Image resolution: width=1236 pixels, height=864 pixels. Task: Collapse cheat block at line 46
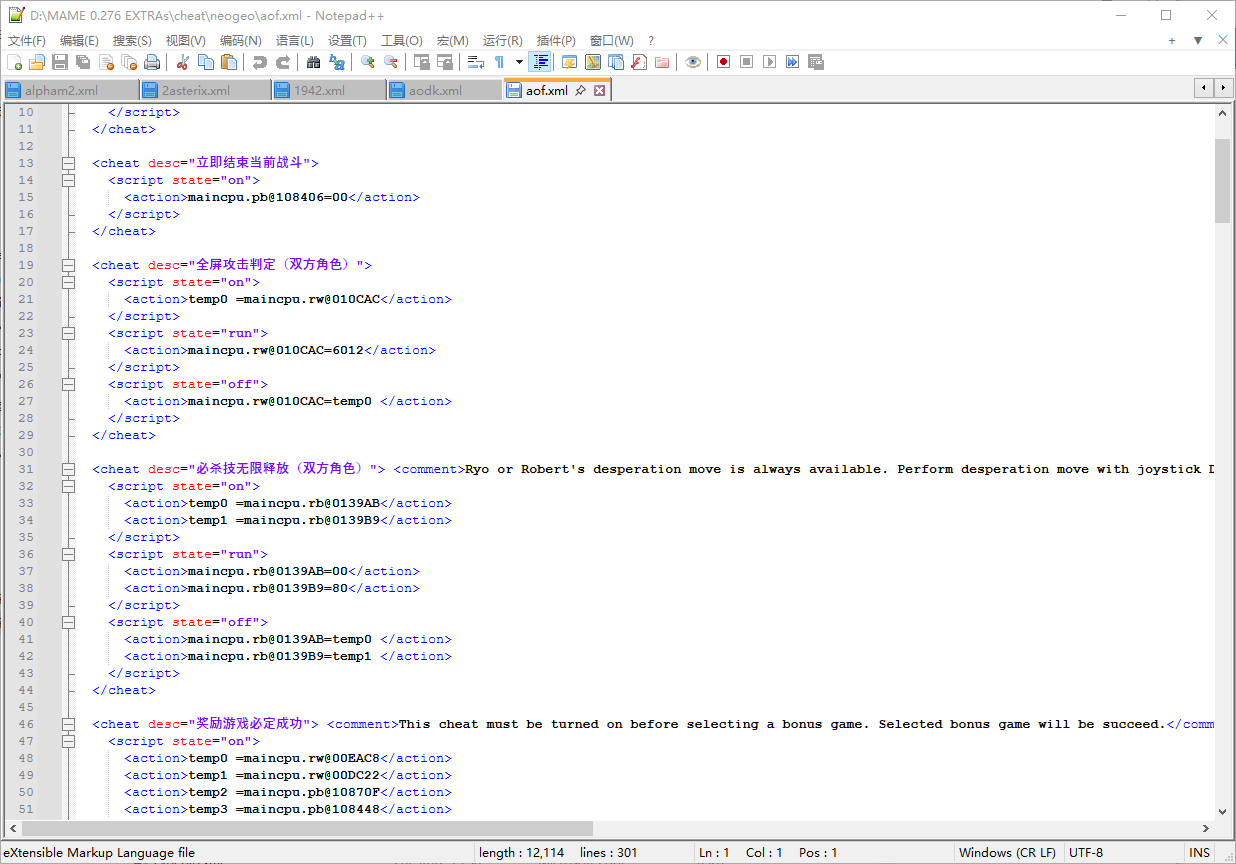68,724
